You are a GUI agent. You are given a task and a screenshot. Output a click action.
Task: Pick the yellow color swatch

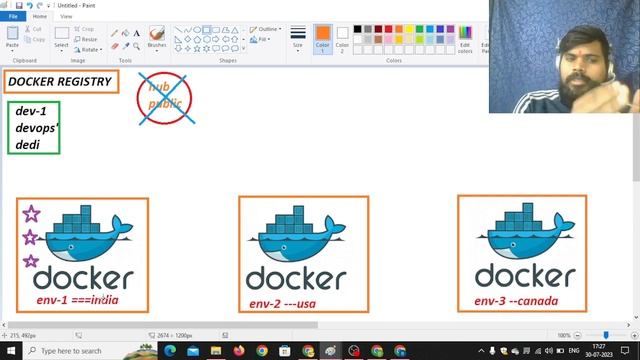(409, 29)
